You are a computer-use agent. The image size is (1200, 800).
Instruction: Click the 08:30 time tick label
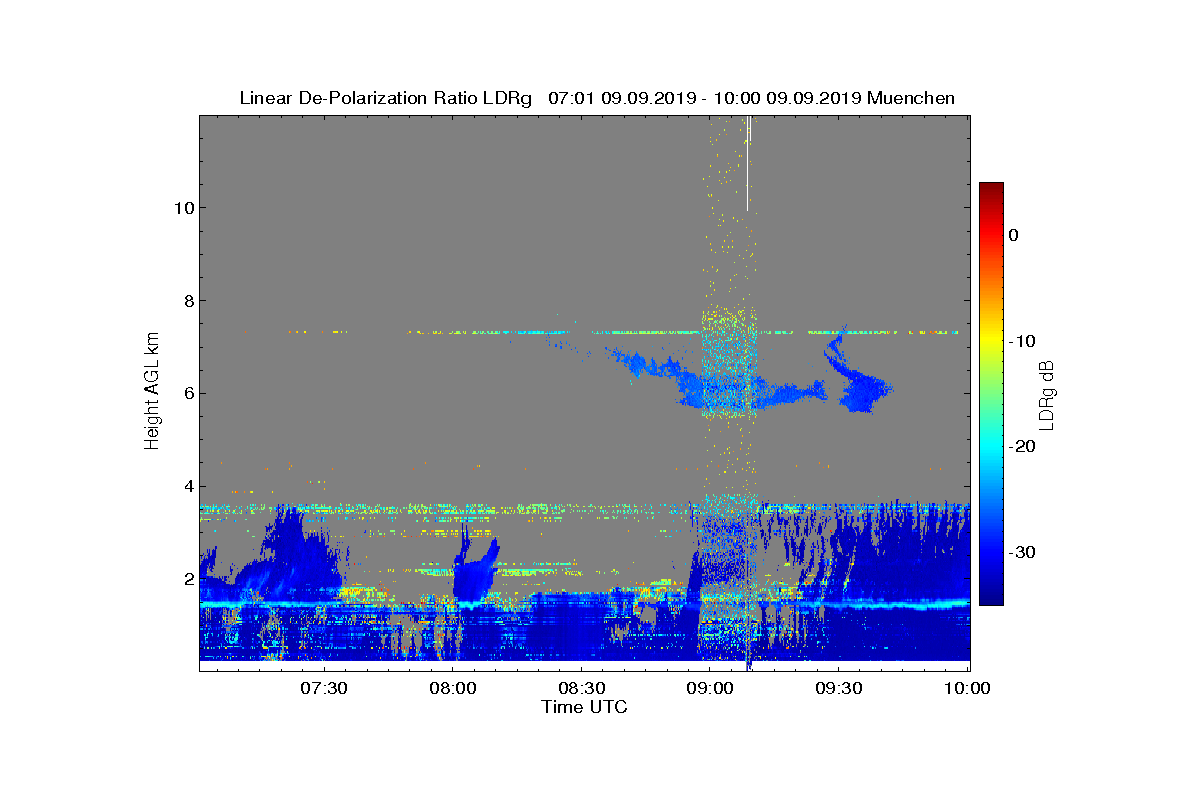pyautogui.click(x=581, y=688)
